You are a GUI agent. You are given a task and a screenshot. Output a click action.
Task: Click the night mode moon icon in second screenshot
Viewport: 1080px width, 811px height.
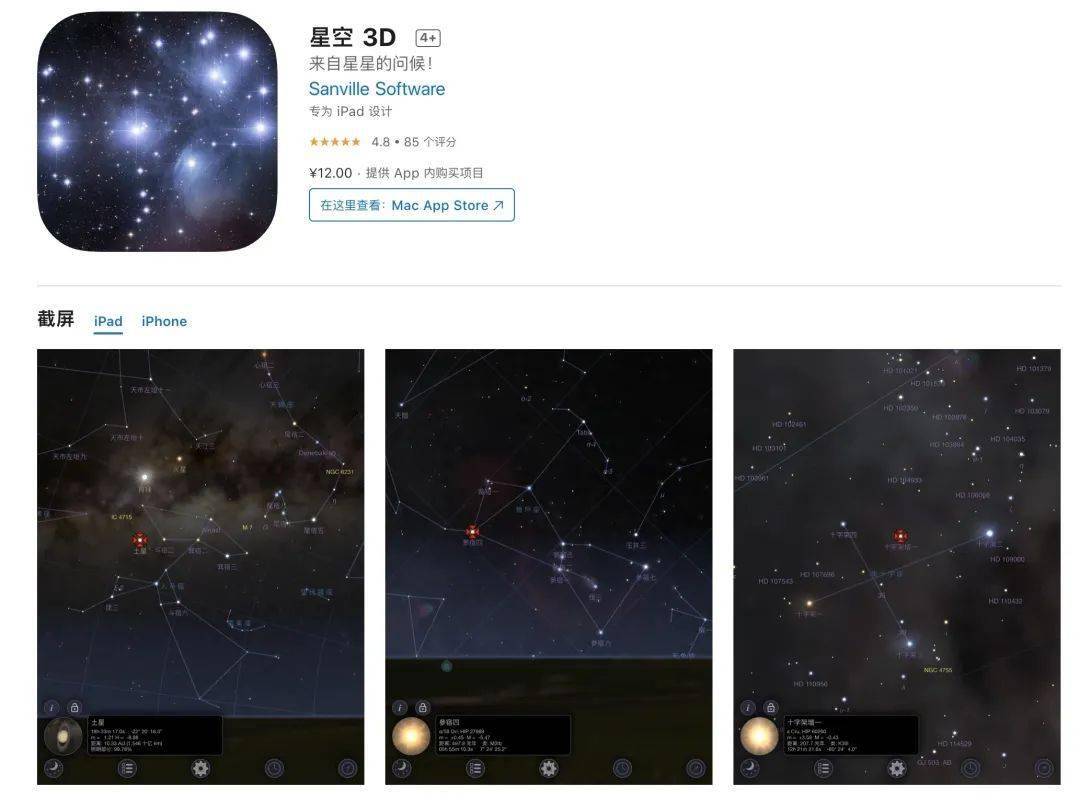(x=402, y=768)
